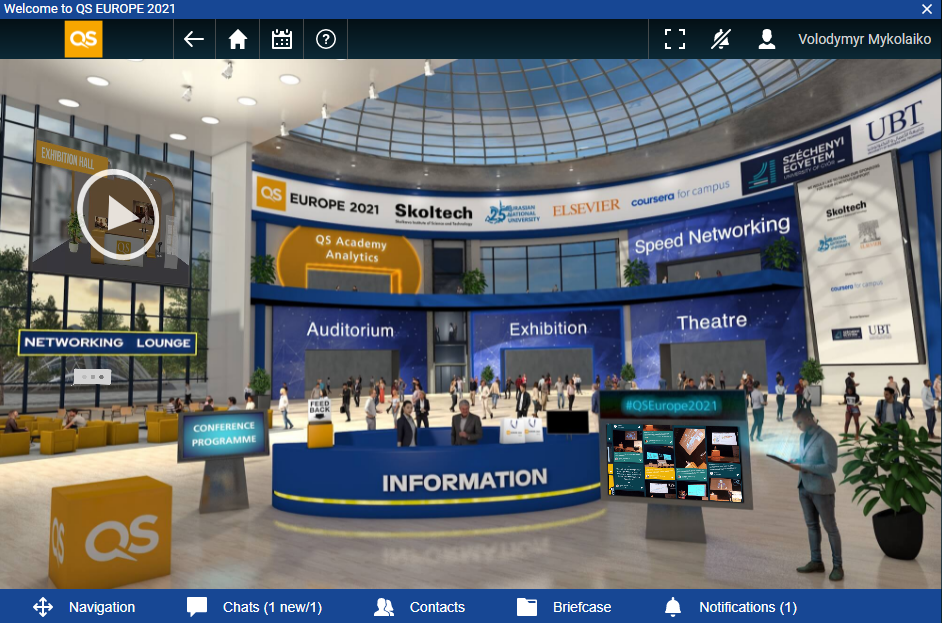Click the Notifications bell icon in bottom bar
942x623 pixels.
click(x=673, y=607)
